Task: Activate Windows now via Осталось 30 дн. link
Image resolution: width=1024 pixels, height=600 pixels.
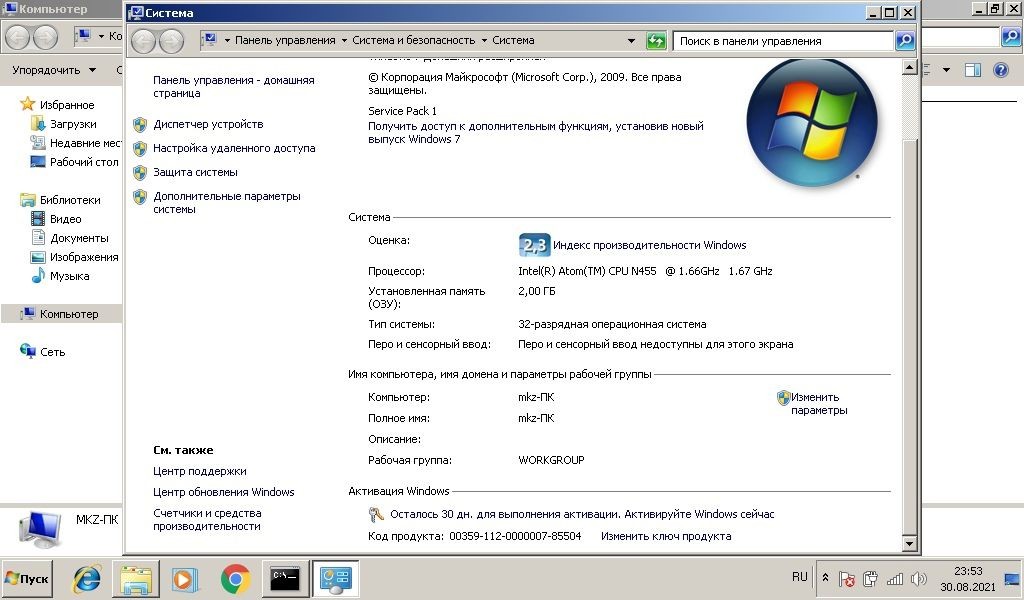Action: pos(582,514)
